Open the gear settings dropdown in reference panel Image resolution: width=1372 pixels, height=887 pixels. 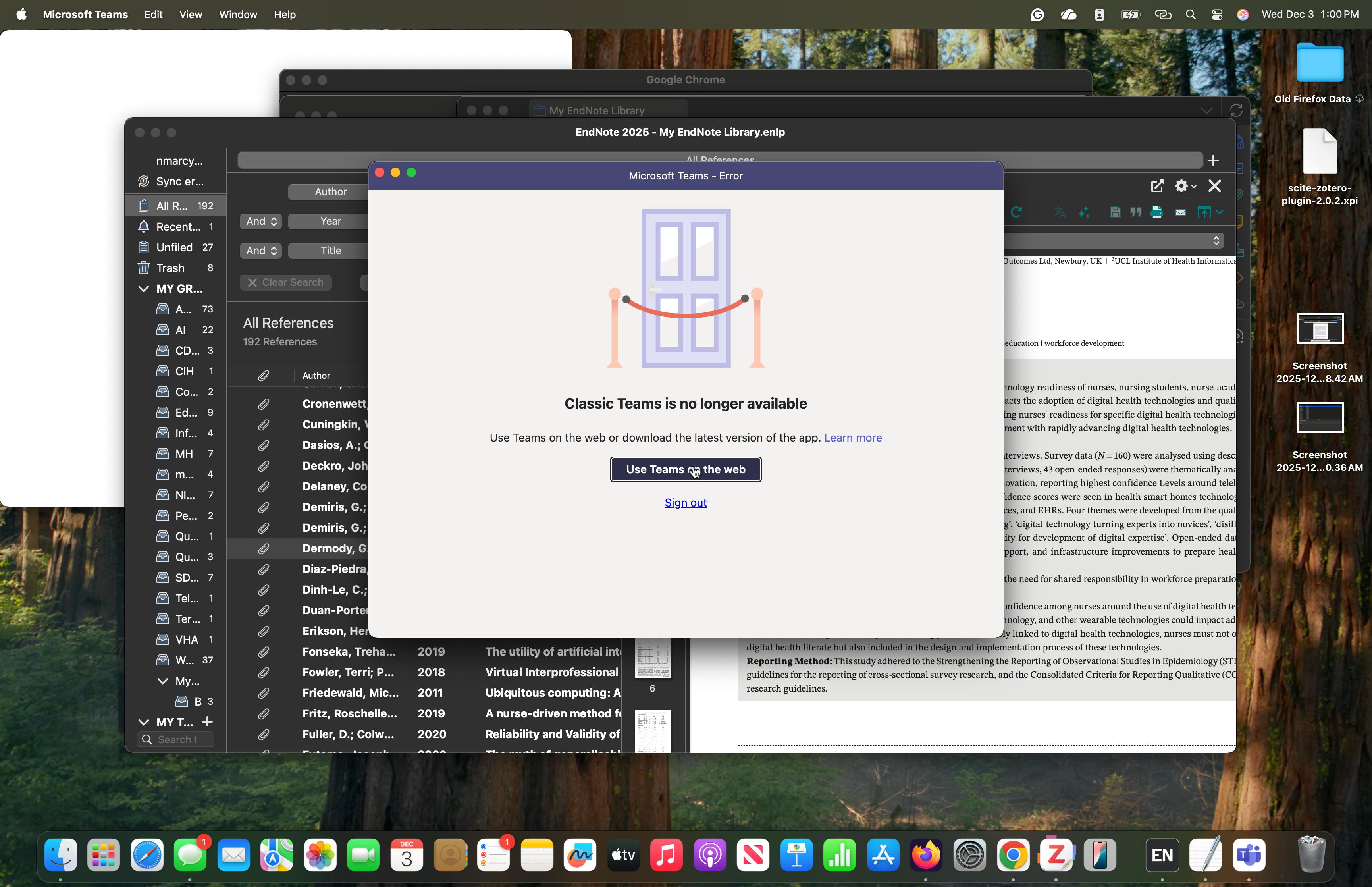click(1185, 186)
